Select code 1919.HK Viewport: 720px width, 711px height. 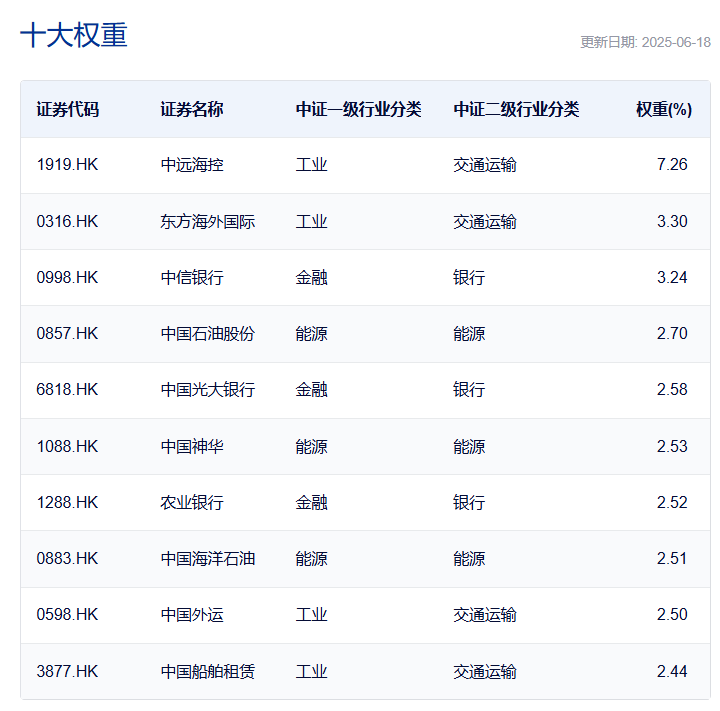(68, 164)
